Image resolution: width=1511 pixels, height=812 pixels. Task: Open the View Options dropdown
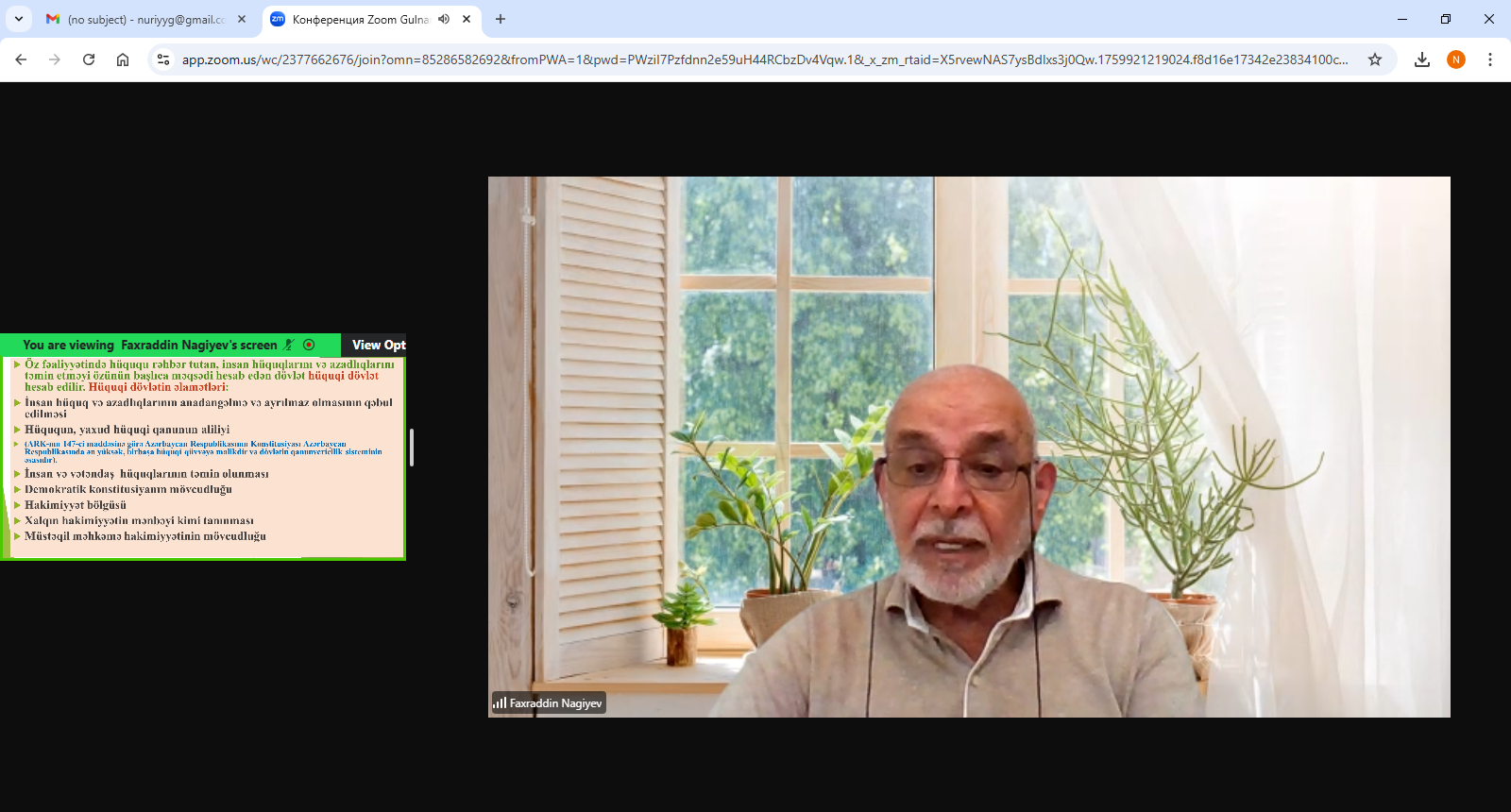tap(378, 345)
